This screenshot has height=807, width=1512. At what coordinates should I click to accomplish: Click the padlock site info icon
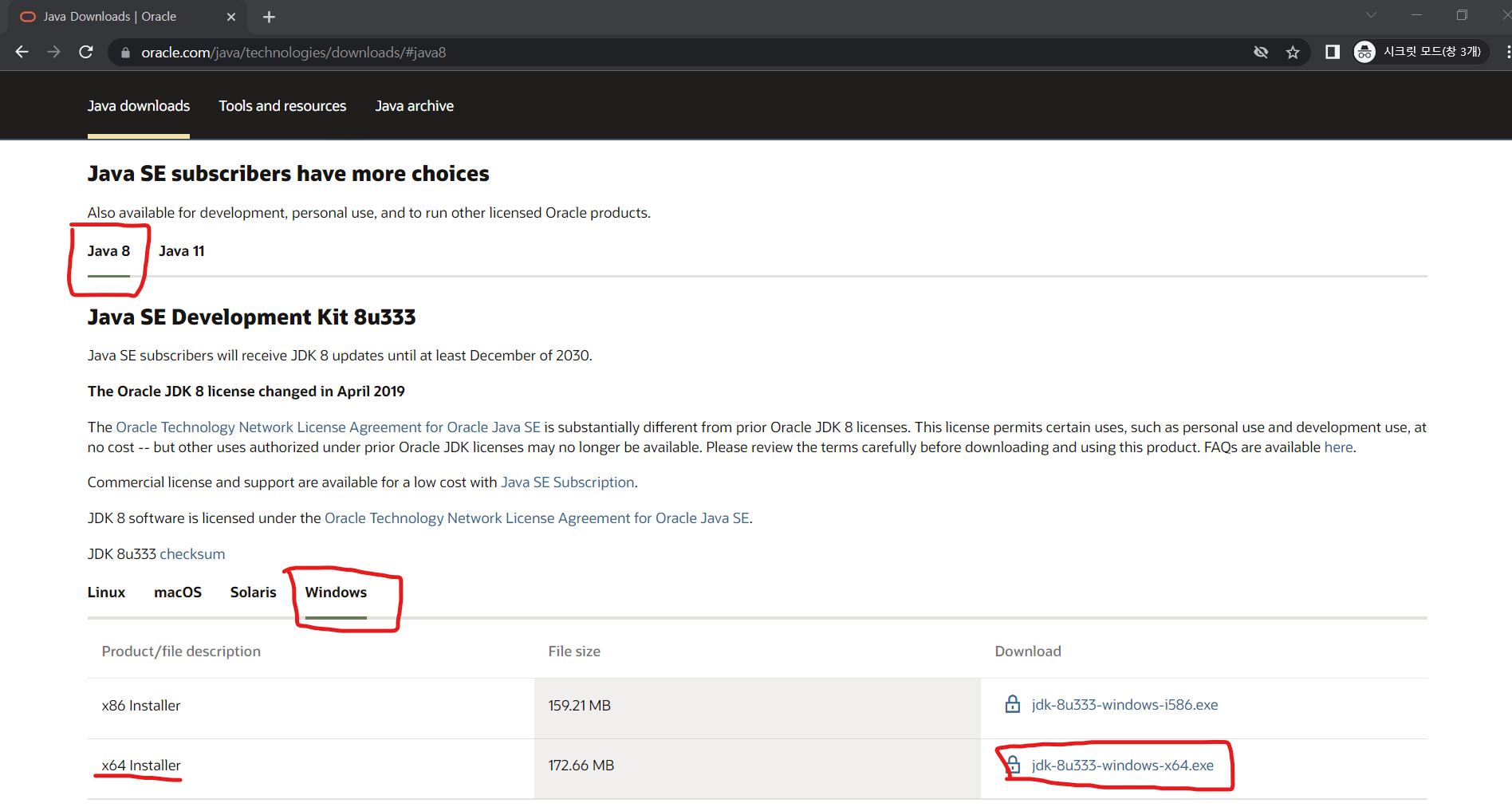point(124,53)
